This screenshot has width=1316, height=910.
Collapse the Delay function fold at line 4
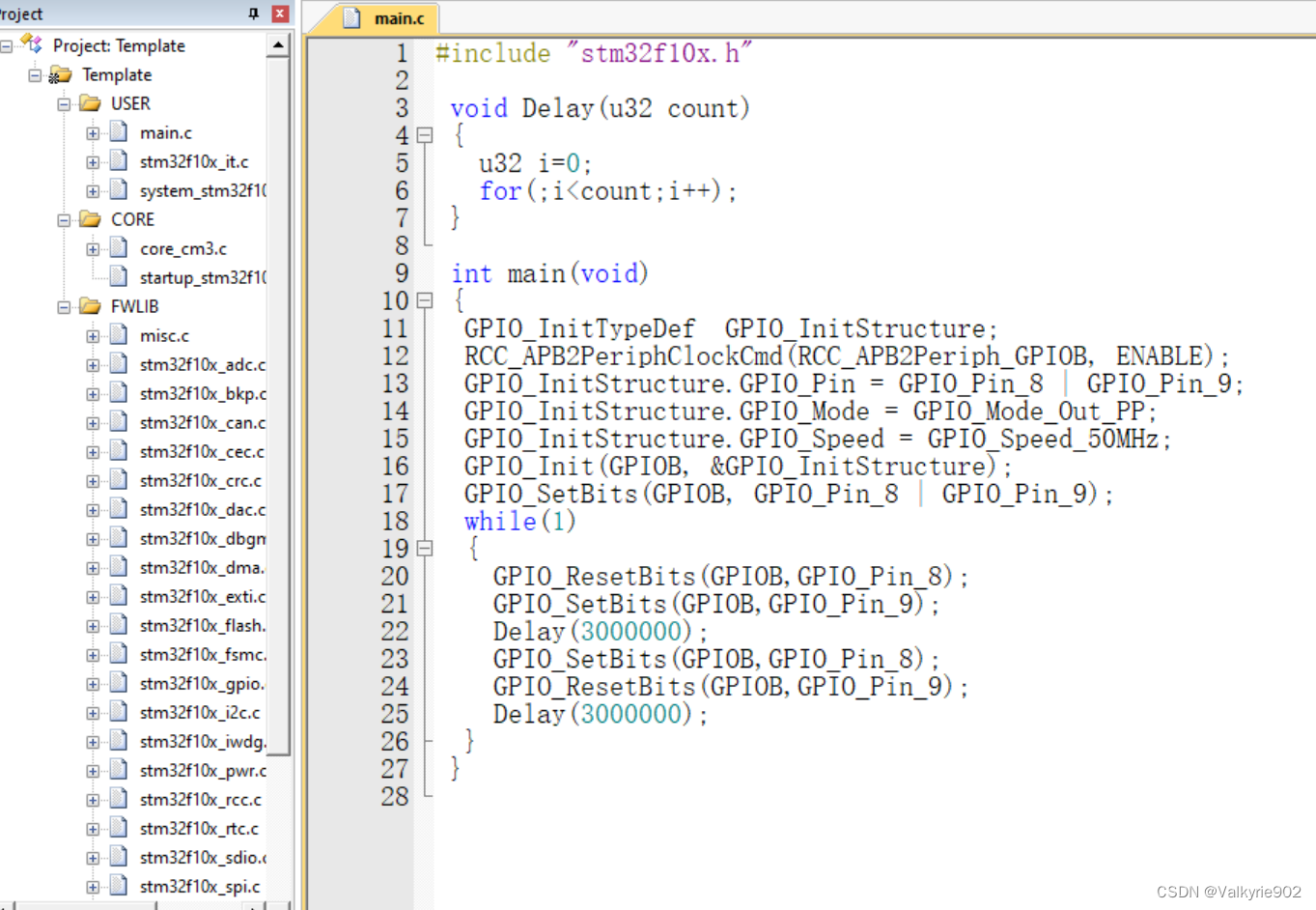tap(425, 136)
